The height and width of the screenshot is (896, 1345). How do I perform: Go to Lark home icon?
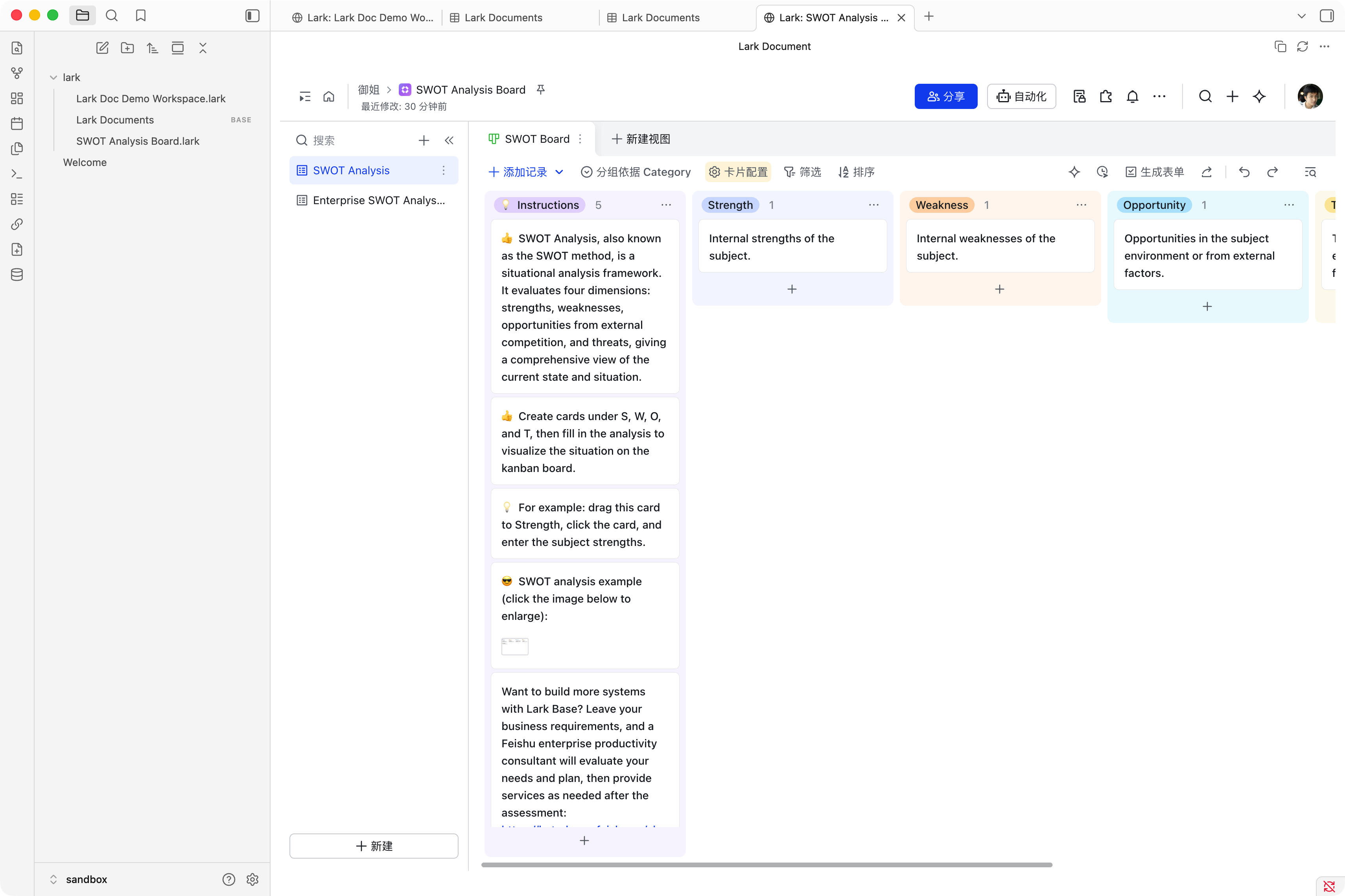point(328,97)
